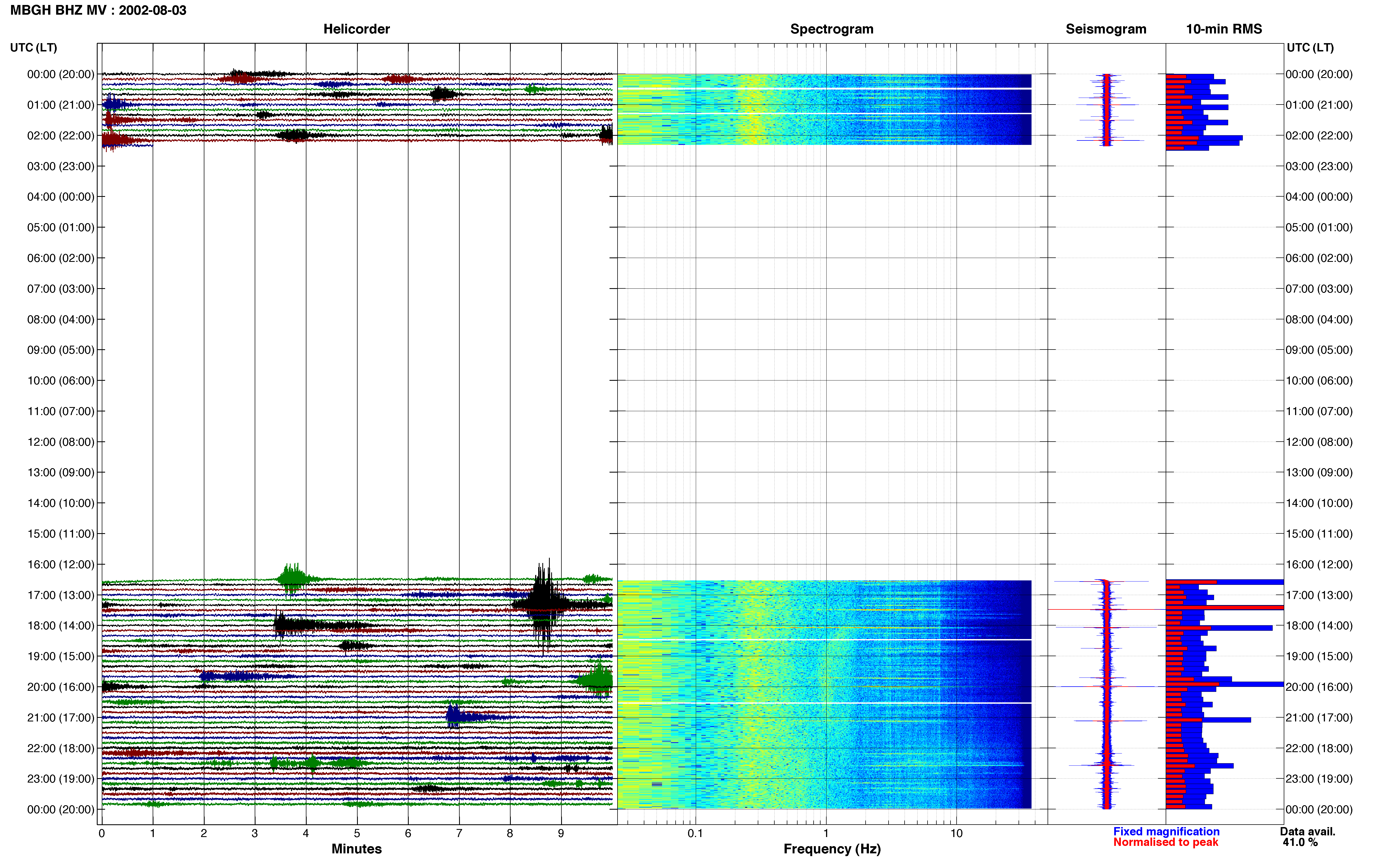Click the left 03:00 (23:00) time label
1388x868 pixels.
(61, 166)
